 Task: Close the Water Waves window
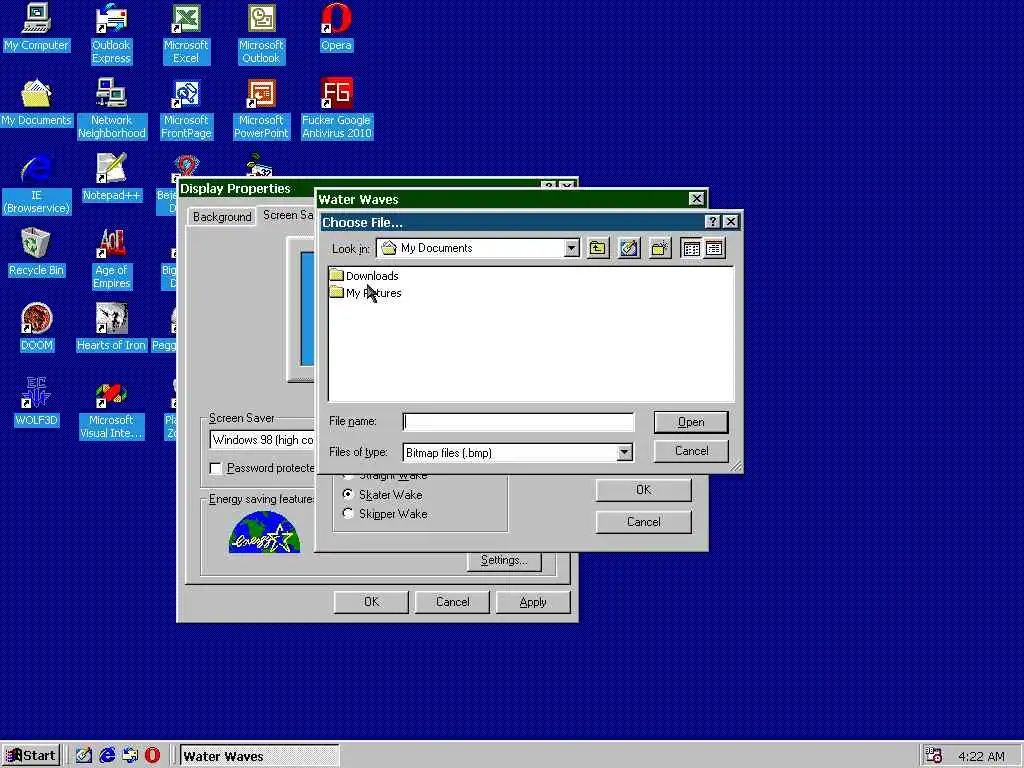tap(697, 199)
